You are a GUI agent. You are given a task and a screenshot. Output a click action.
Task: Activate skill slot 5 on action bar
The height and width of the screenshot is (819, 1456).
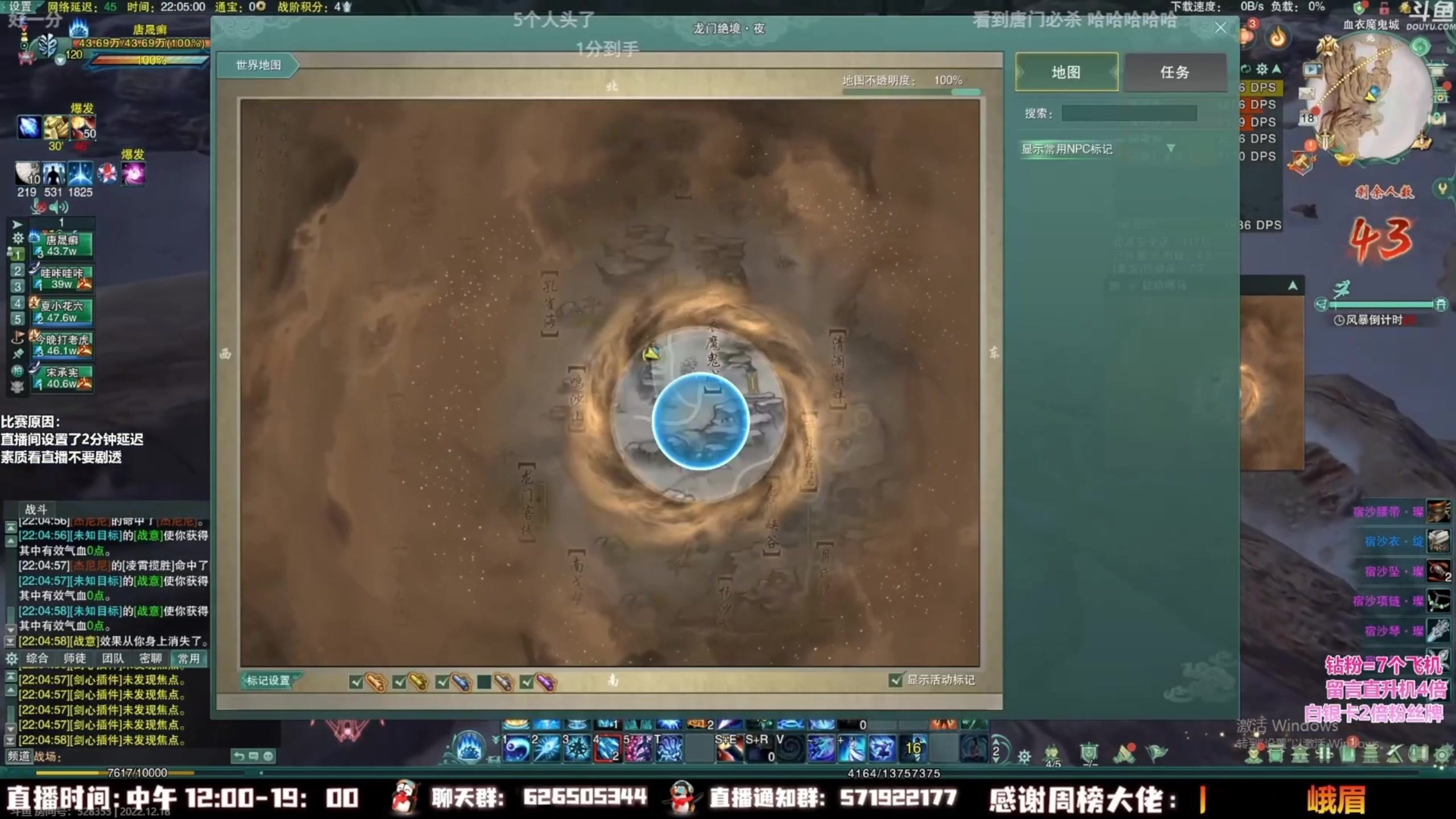click(x=638, y=748)
